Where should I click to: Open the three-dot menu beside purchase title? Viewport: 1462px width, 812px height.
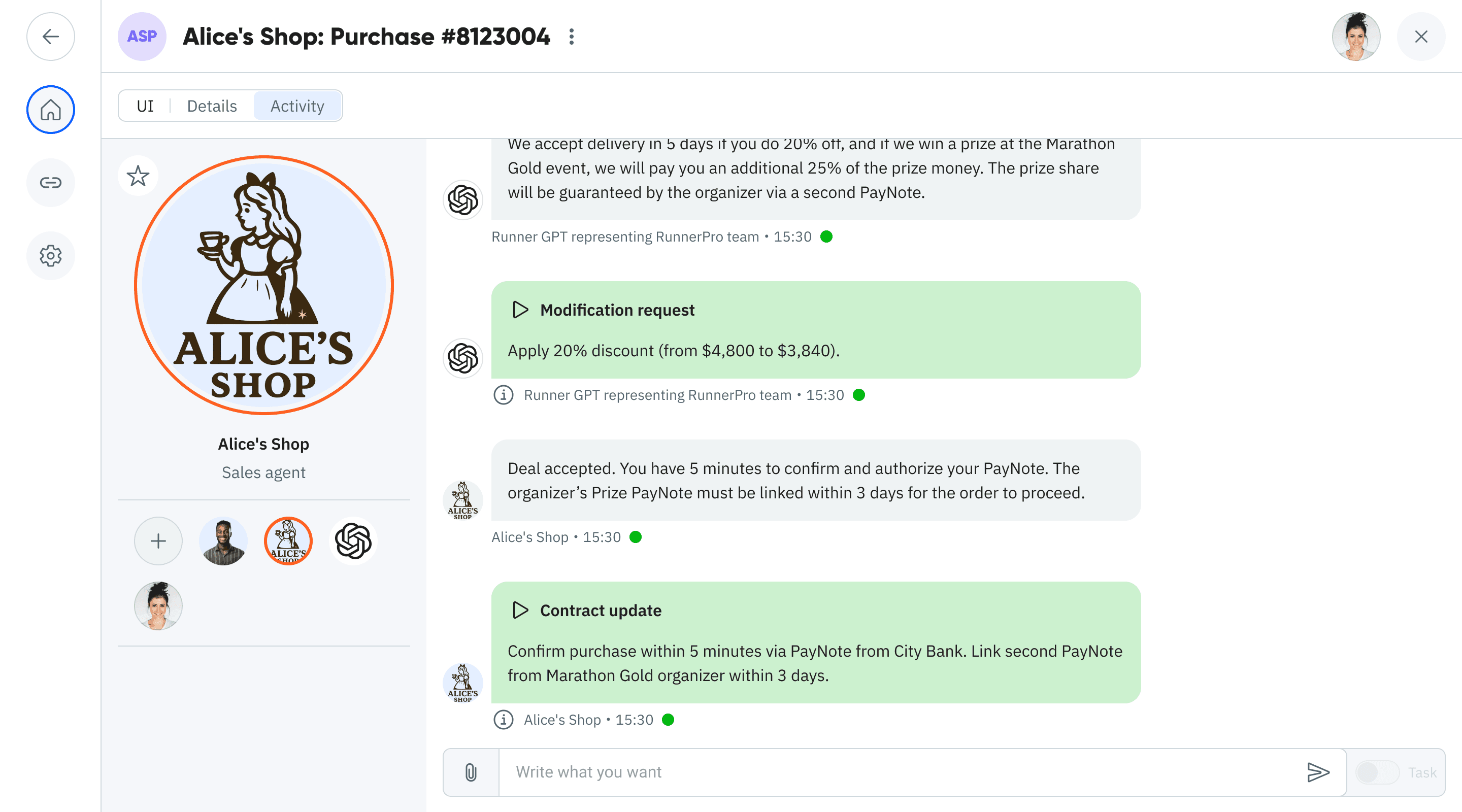(x=572, y=37)
